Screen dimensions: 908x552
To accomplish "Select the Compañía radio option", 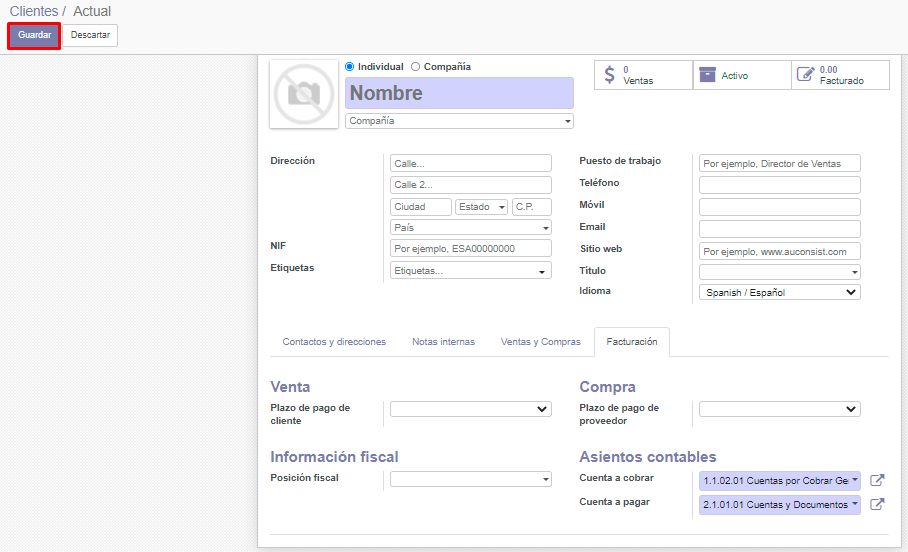I will 416,67.
